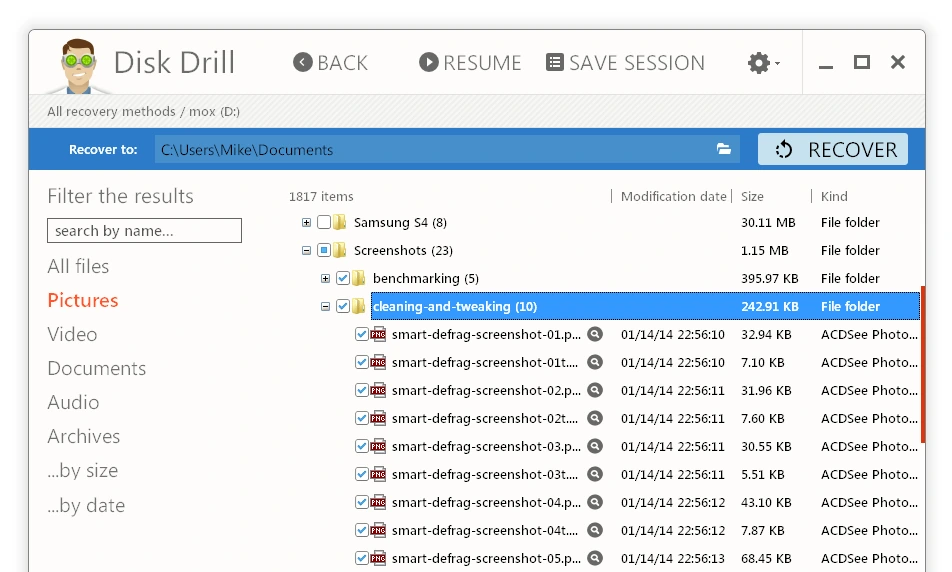Viewport: 952px width, 572px height.
Task: Click the browse folder icon in Recover to field
Action: [723, 149]
